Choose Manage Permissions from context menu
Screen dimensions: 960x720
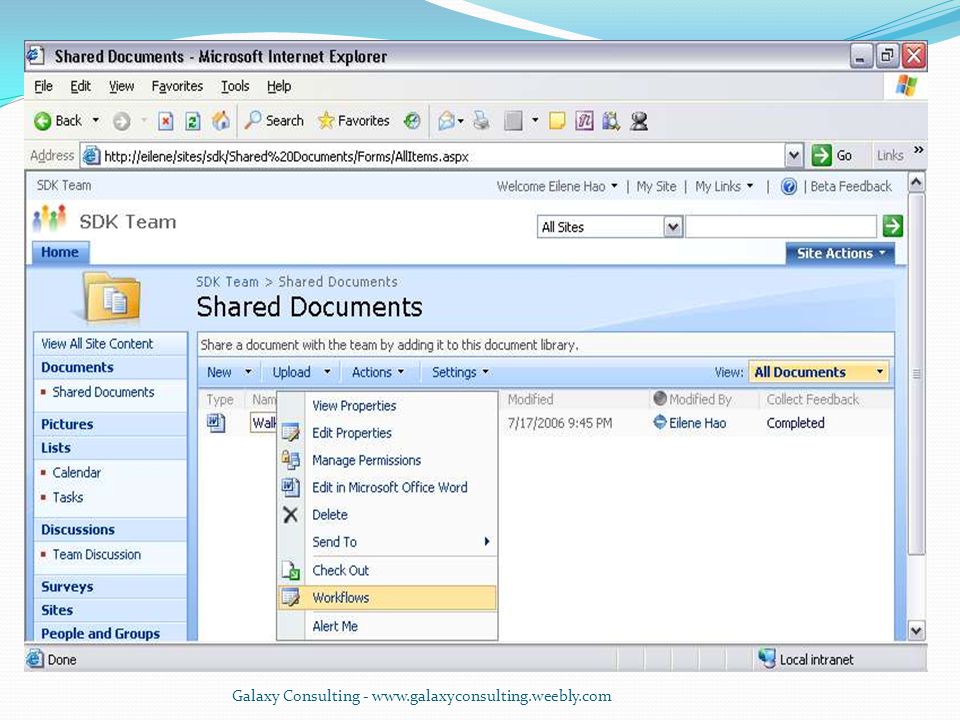[x=387, y=460]
